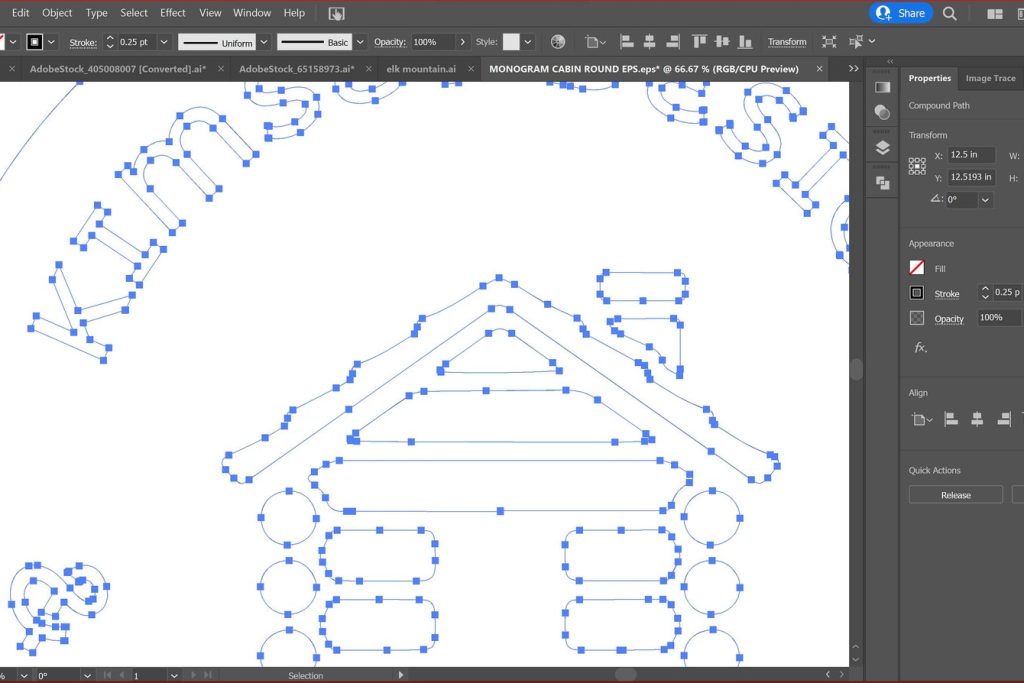The height and width of the screenshot is (683, 1024).
Task: Open the Layers panel icon
Action: pyautogui.click(x=882, y=147)
